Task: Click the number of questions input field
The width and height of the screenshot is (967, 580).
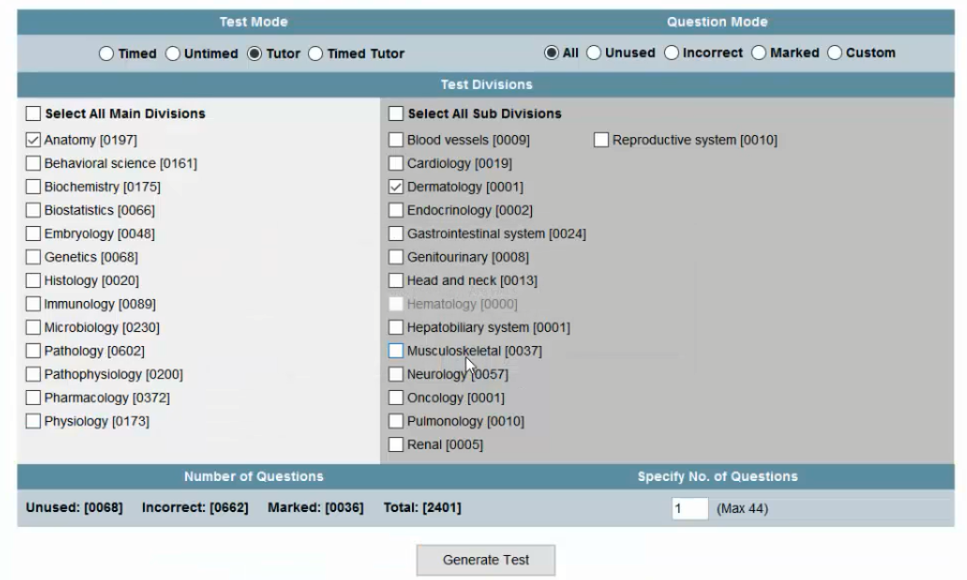Action: tap(689, 509)
